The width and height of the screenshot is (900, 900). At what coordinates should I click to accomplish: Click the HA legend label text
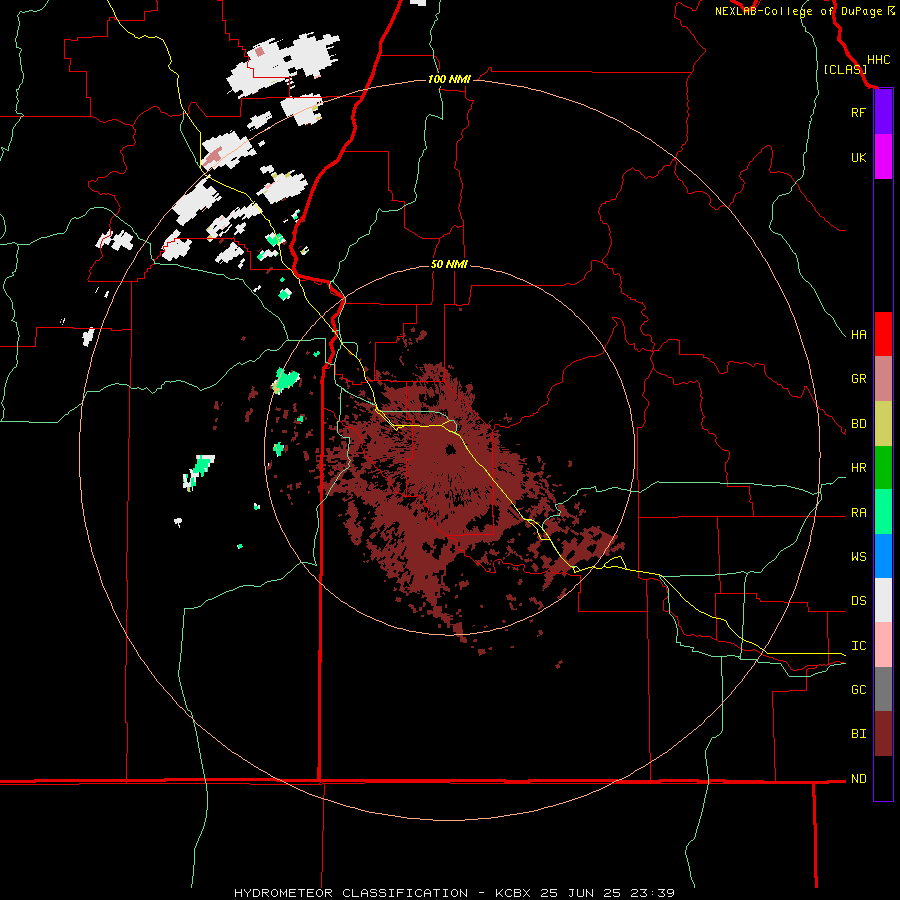click(858, 334)
